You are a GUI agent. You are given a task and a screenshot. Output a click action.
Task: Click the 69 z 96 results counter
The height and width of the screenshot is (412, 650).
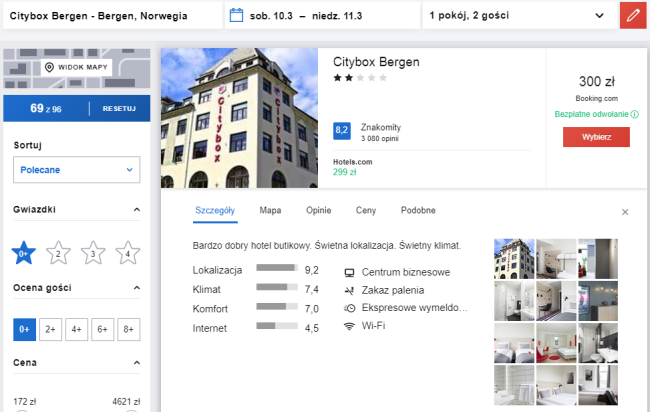[x=46, y=109]
